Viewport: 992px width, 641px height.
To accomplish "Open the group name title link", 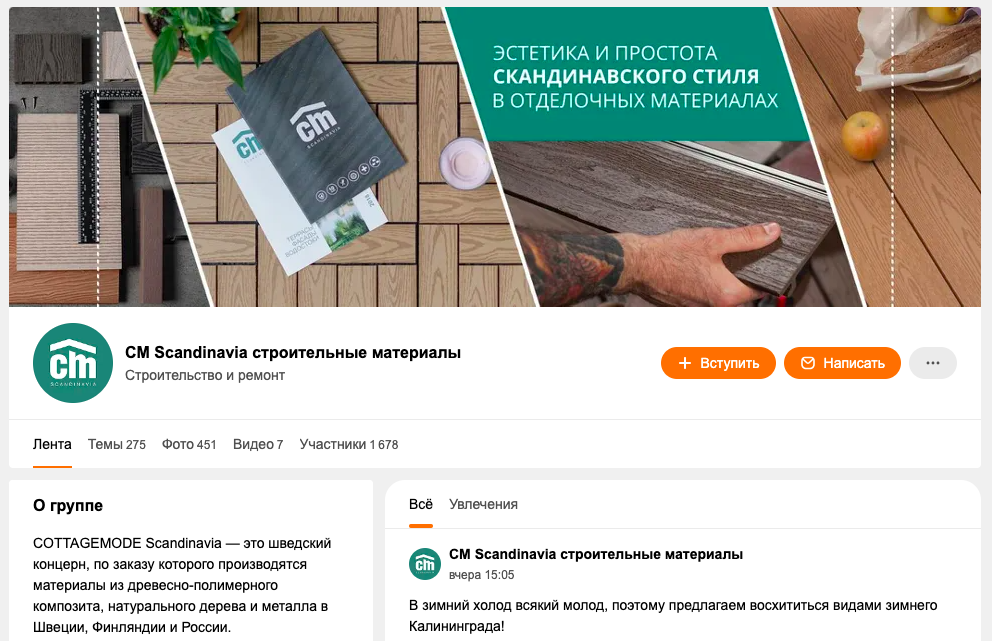I will coord(293,352).
